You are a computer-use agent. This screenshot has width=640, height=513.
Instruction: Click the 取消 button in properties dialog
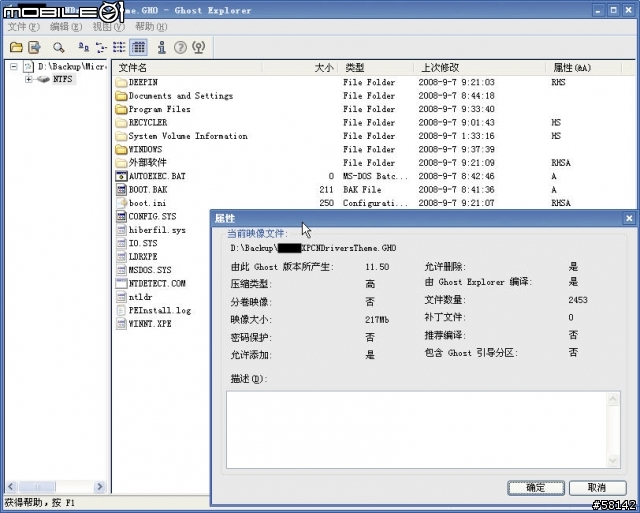(598, 488)
